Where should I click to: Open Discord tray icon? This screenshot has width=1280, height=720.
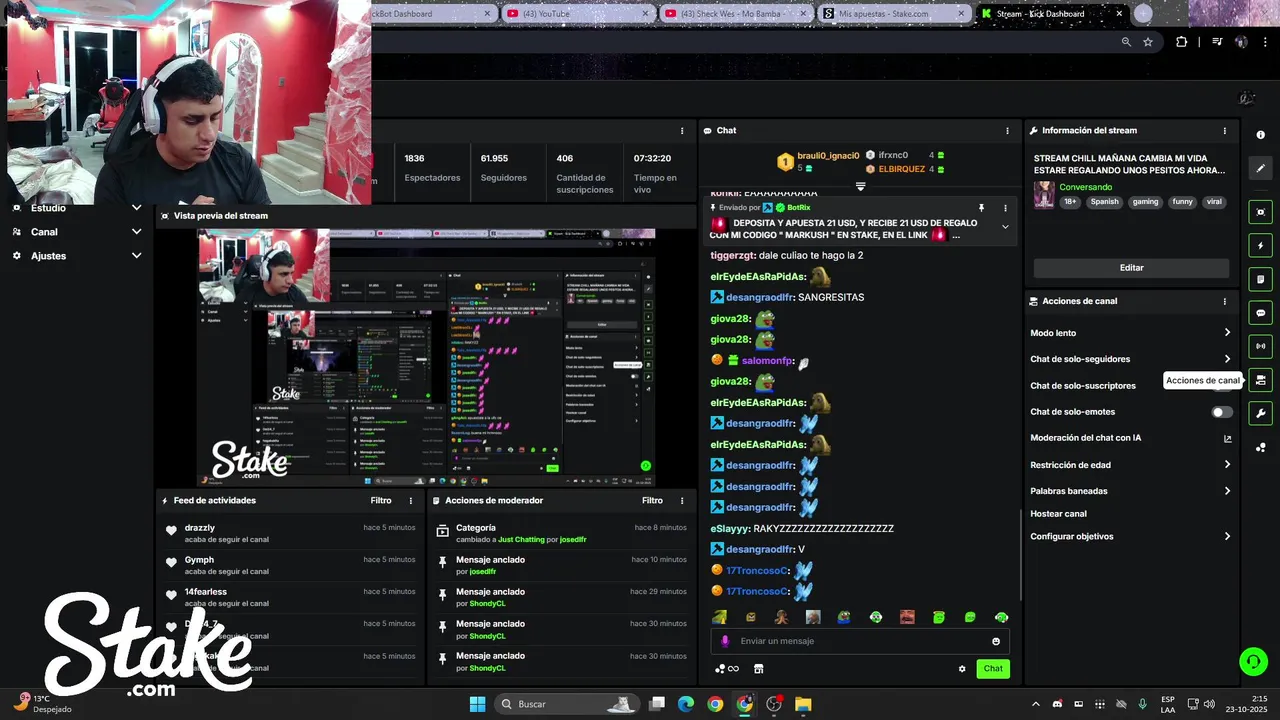[1057, 704]
